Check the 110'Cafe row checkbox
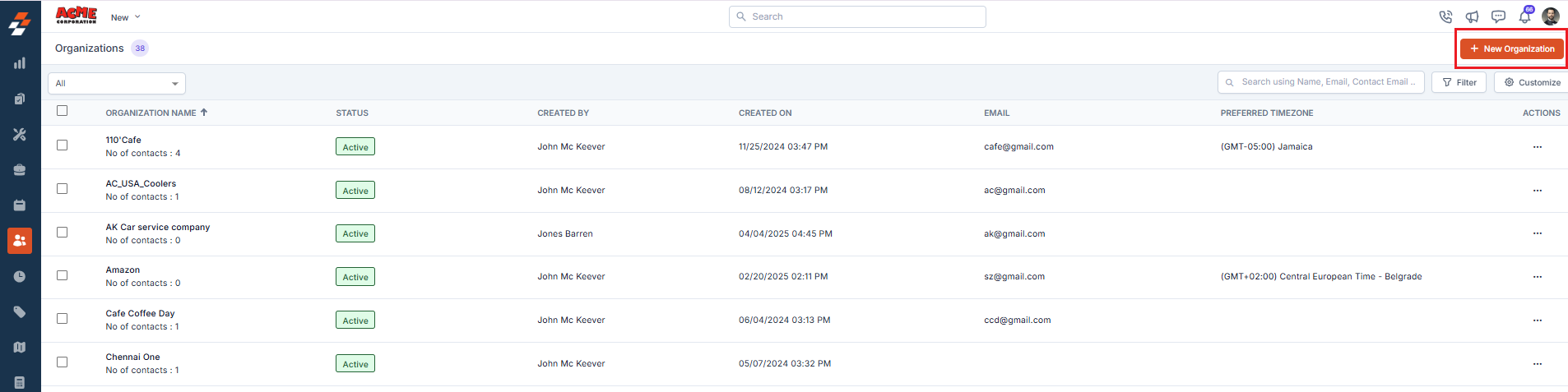Image resolution: width=1568 pixels, height=392 pixels. 62,145
